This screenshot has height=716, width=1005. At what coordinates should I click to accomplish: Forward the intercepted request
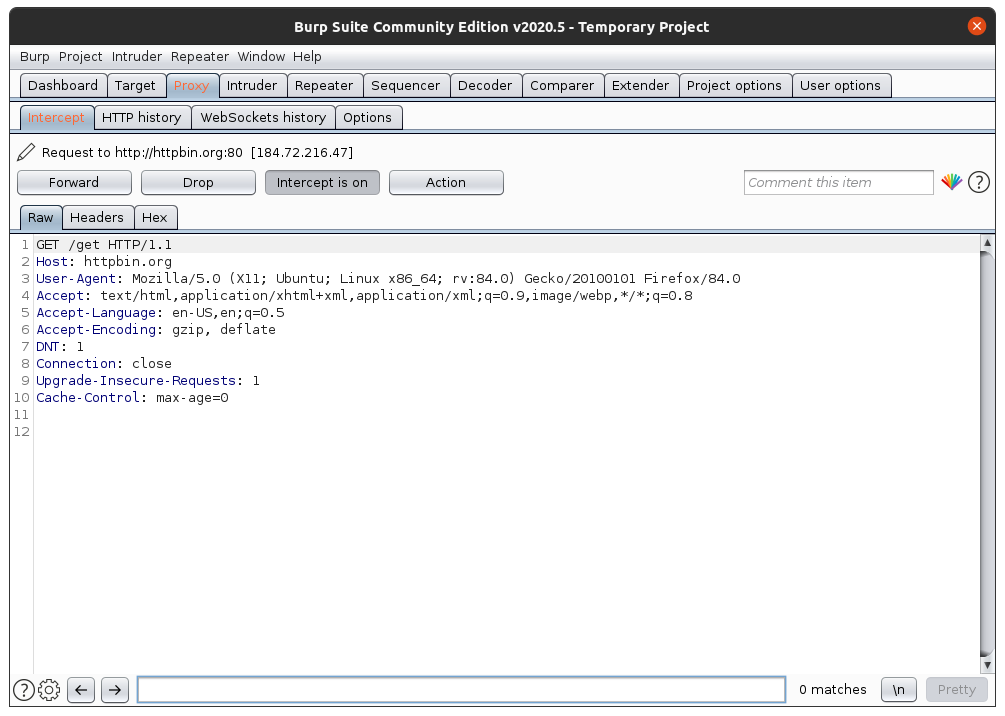click(x=74, y=182)
